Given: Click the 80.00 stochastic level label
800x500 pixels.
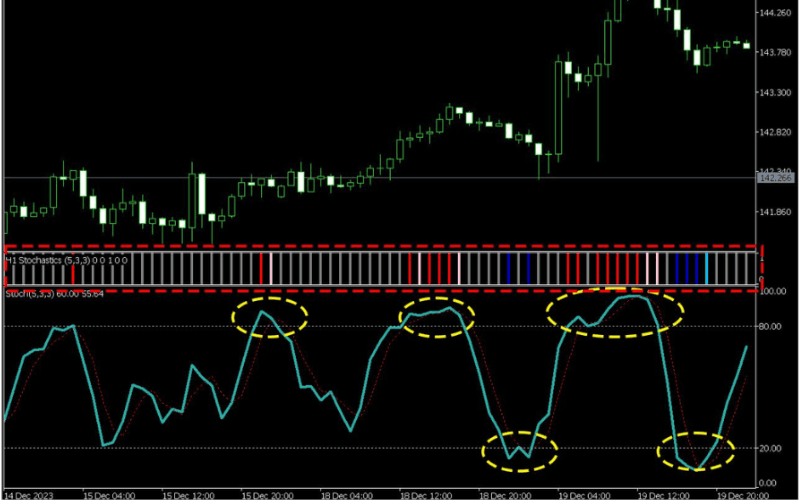Looking at the screenshot, I should coord(771,326).
